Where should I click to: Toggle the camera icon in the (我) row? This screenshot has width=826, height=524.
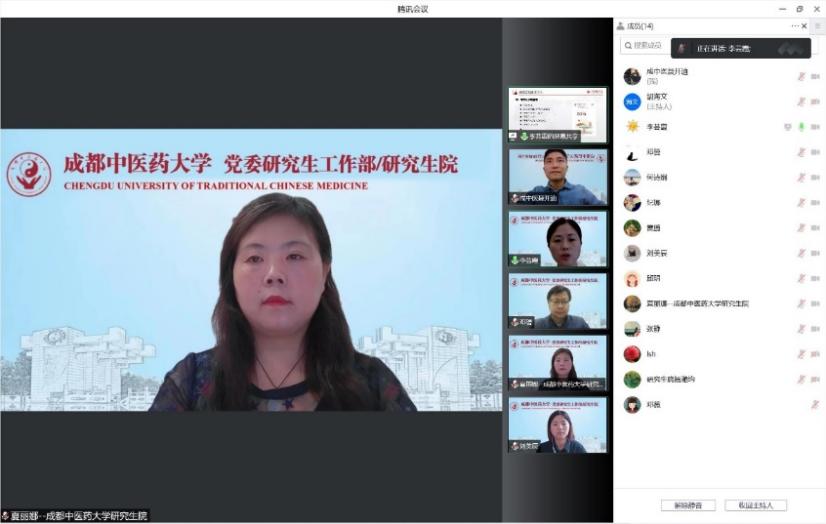815,76
